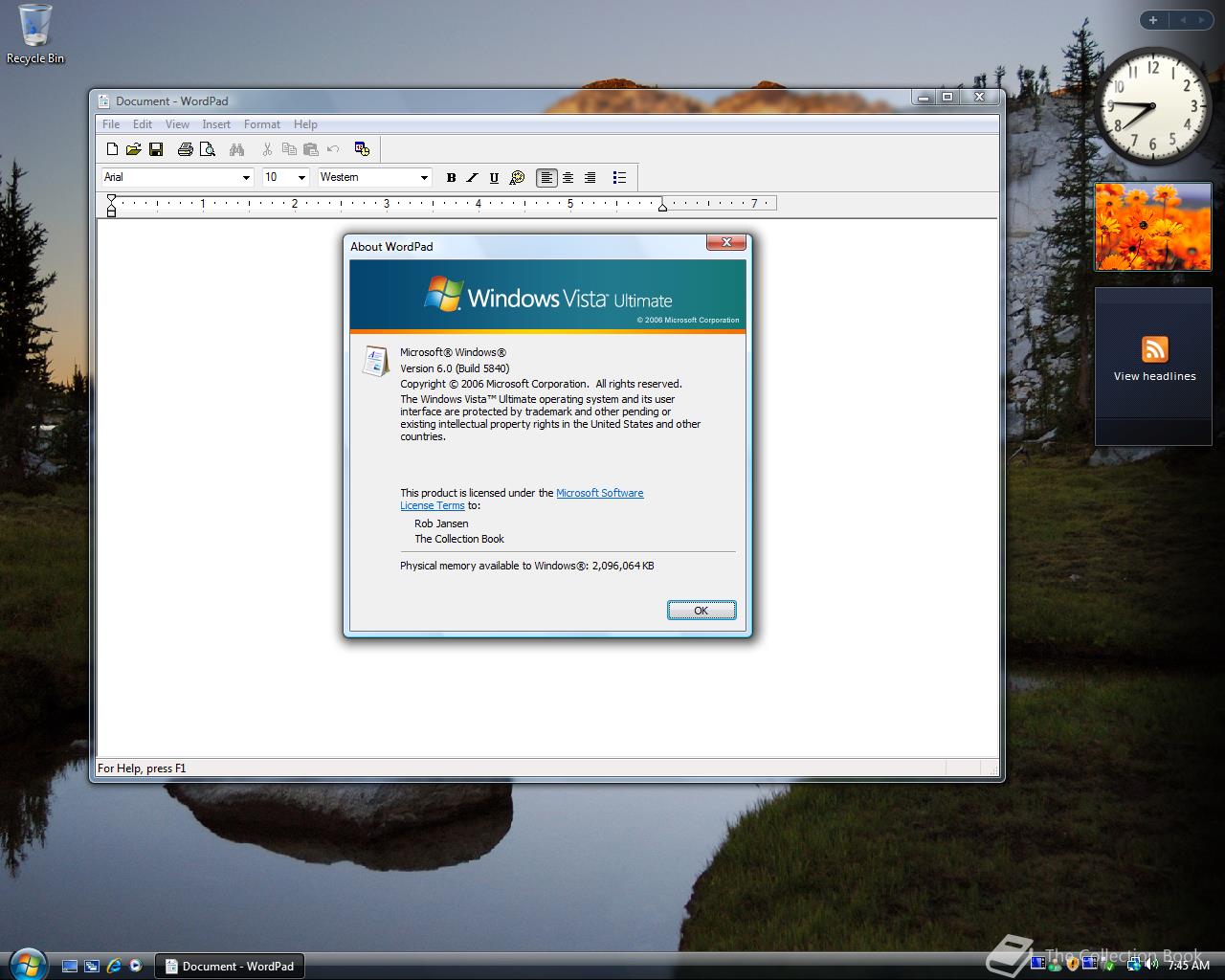Viewport: 1225px width, 980px height.
Task: Click the Find binoculars icon
Action: coord(237,149)
